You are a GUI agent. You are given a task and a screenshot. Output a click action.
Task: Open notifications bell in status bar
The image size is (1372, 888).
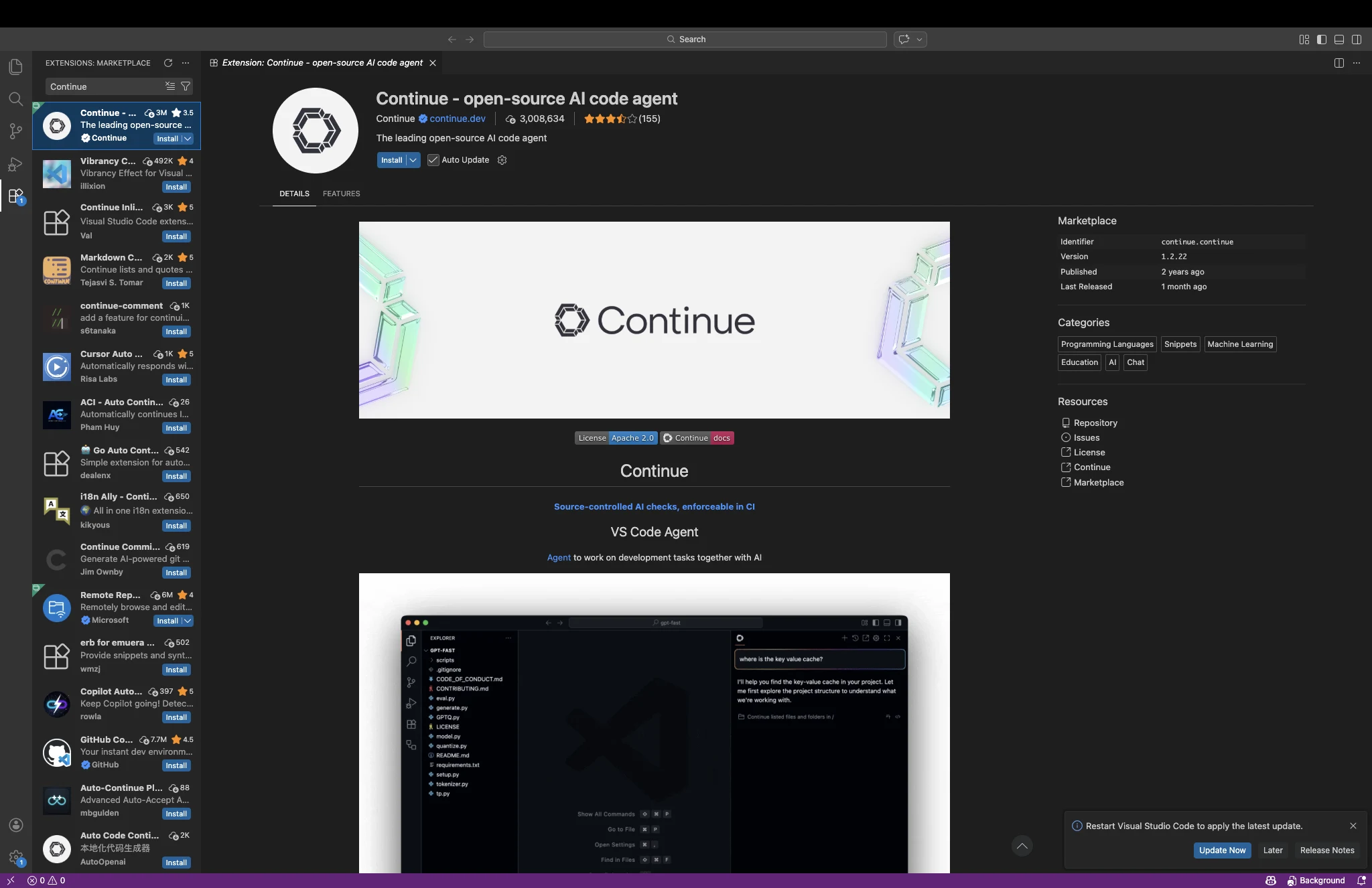coord(1361,881)
